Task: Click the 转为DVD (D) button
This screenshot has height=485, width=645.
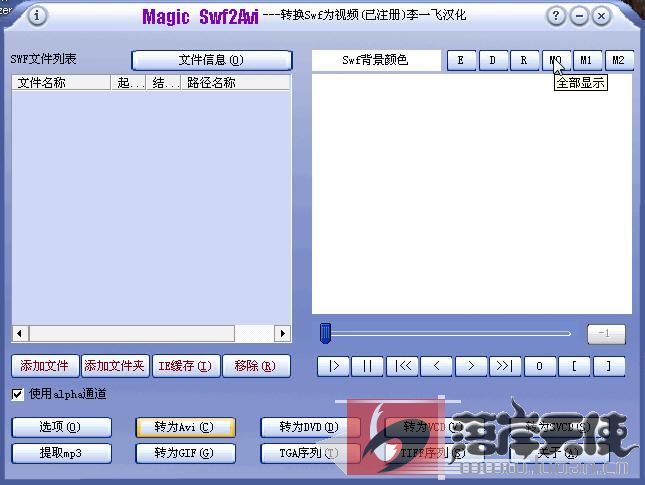Action: (x=311, y=427)
